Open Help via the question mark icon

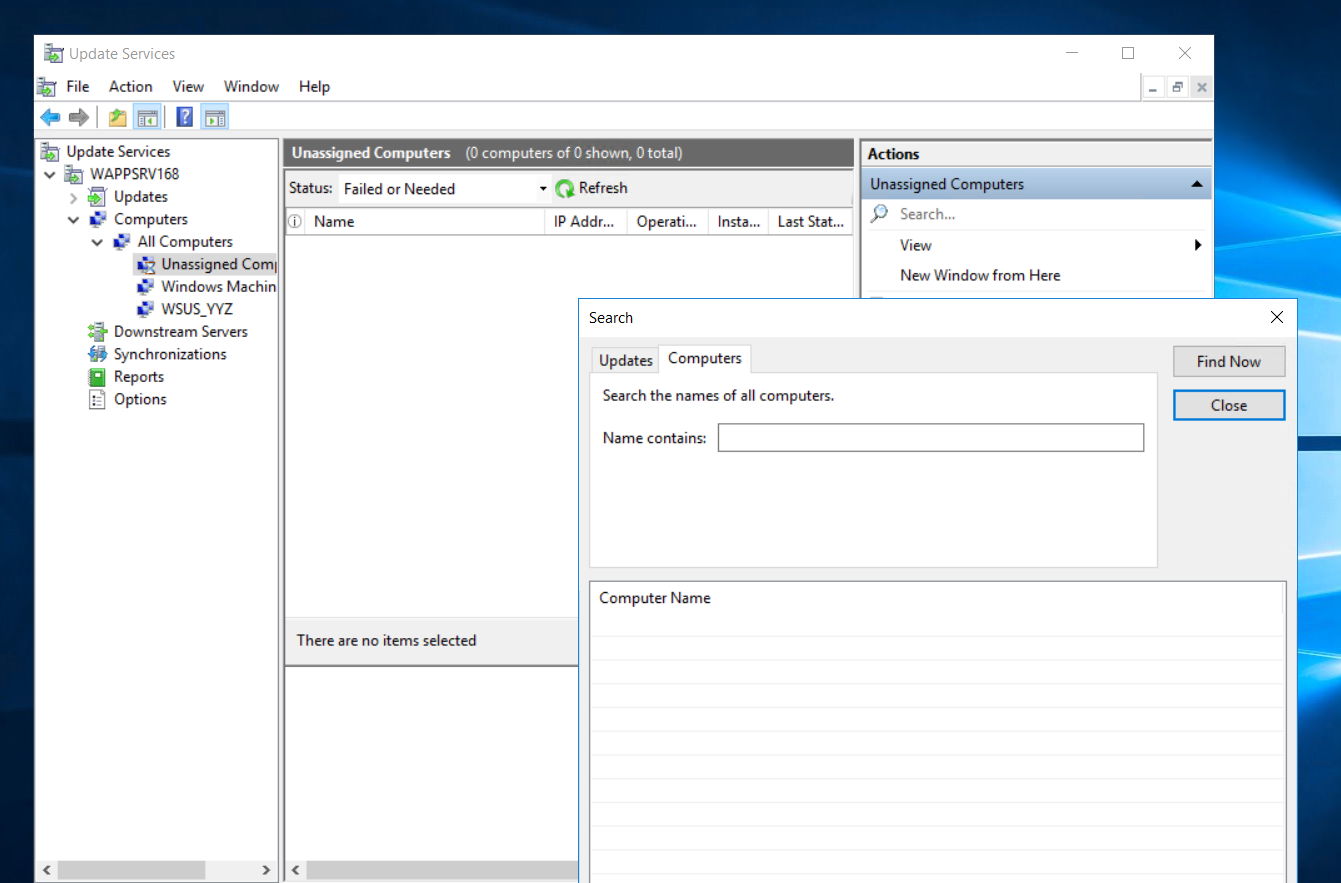tap(184, 118)
